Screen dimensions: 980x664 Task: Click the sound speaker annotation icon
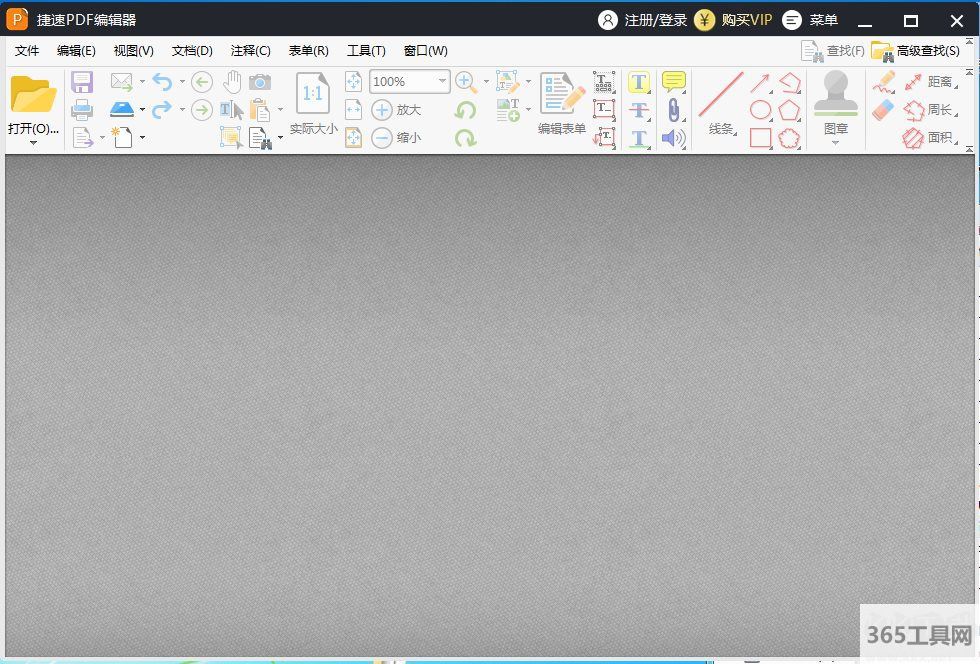(x=674, y=138)
